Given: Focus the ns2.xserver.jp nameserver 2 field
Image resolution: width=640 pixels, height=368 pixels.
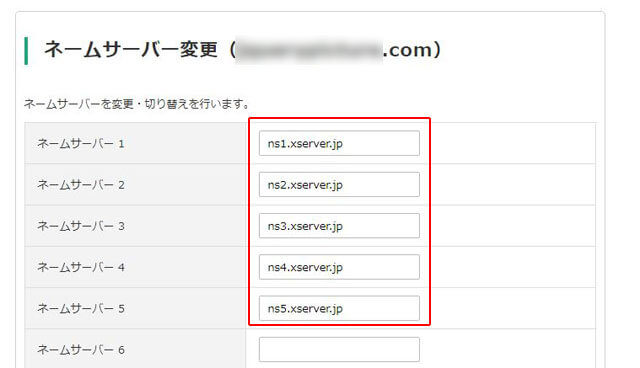Looking at the screenshot, I should [x=339, y=184].
